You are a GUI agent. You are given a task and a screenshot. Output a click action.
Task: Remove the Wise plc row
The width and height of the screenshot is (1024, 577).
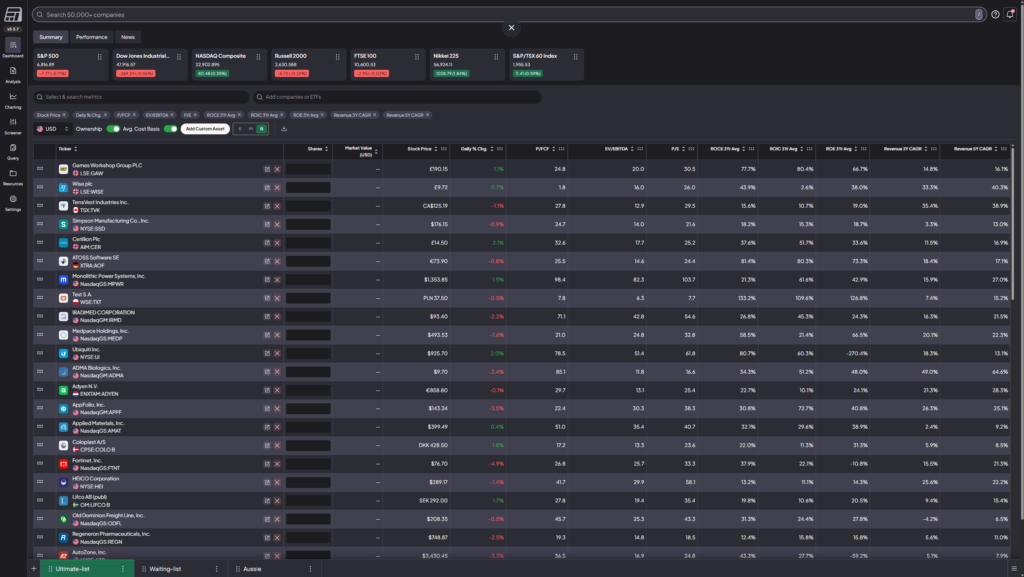click(x=277, y=187)
